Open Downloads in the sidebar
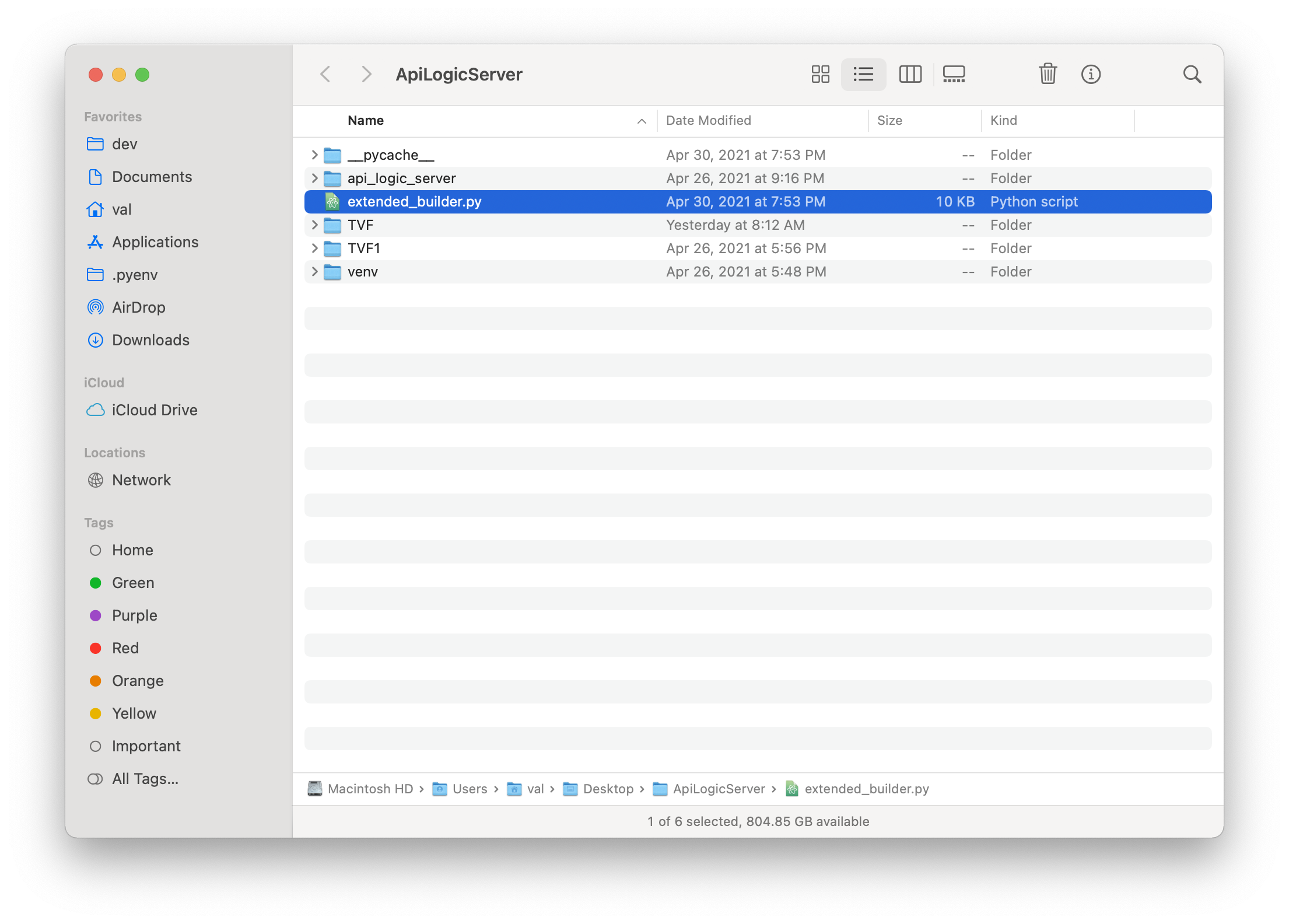The width and height of the screenshot is (1289, 924). point(150,340)
